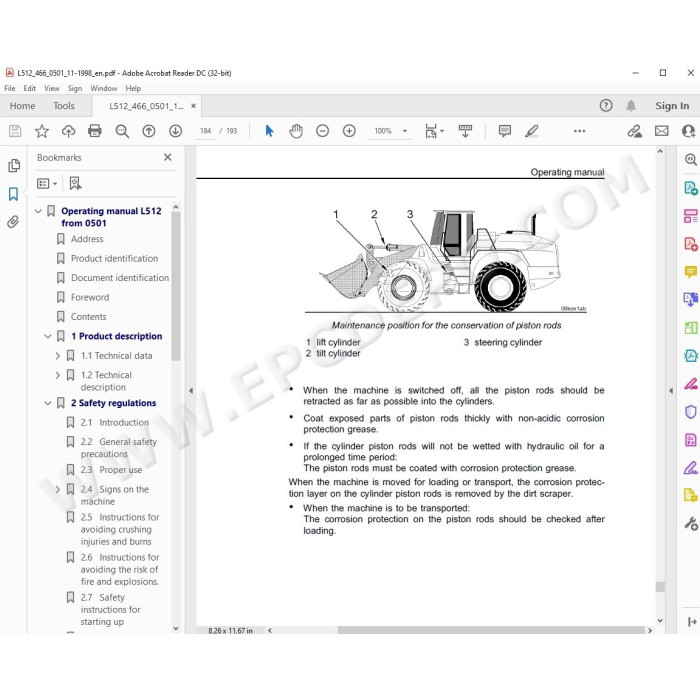The height and width of the screenshot is (700, 700).
Task: Click the horizontal scrollbar thumb
Action: tap(491, 630)
